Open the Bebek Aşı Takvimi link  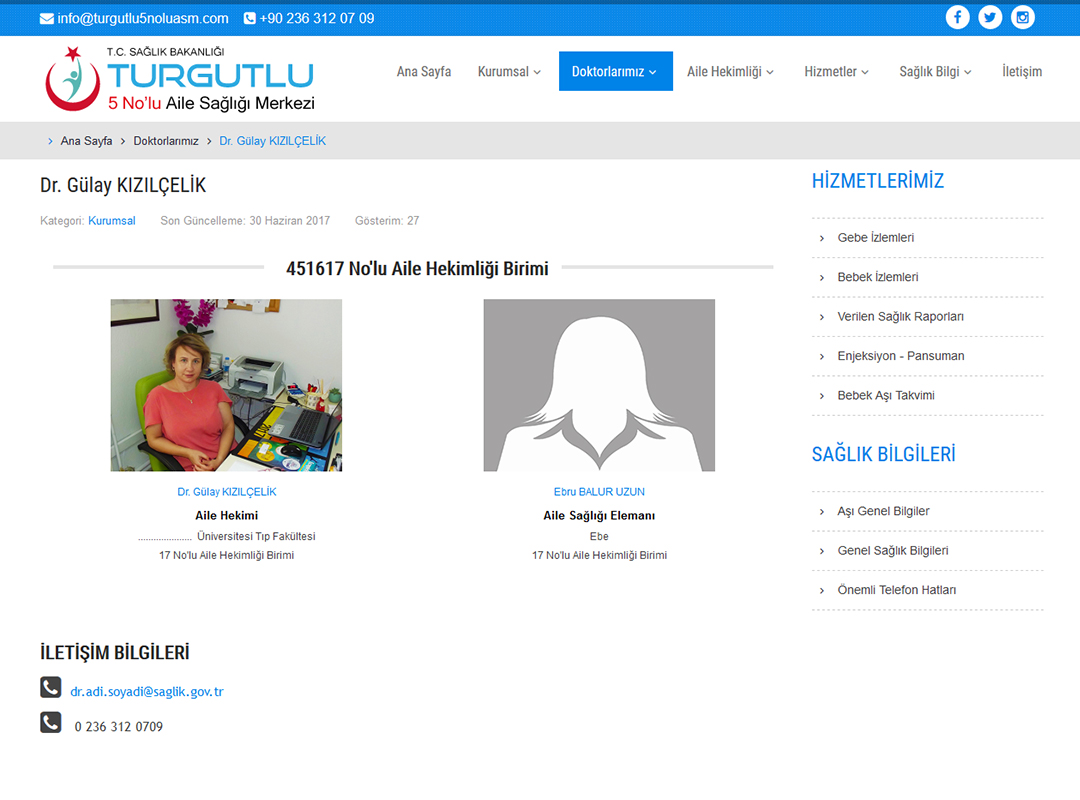tap(885, 395)
